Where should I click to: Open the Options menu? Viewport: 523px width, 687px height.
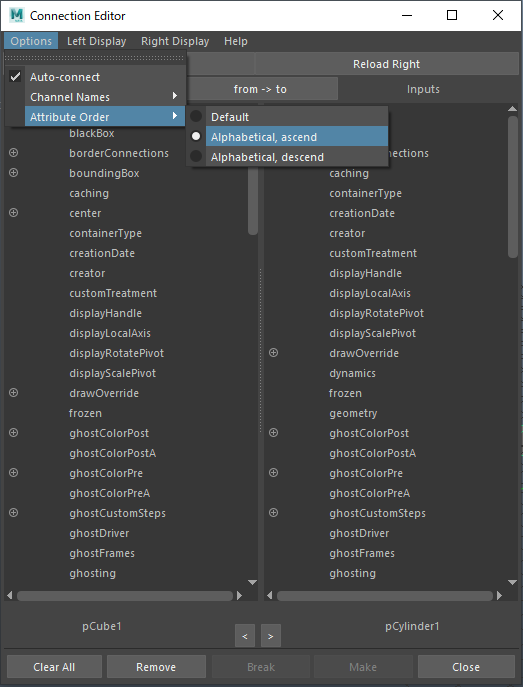(31, 41)
